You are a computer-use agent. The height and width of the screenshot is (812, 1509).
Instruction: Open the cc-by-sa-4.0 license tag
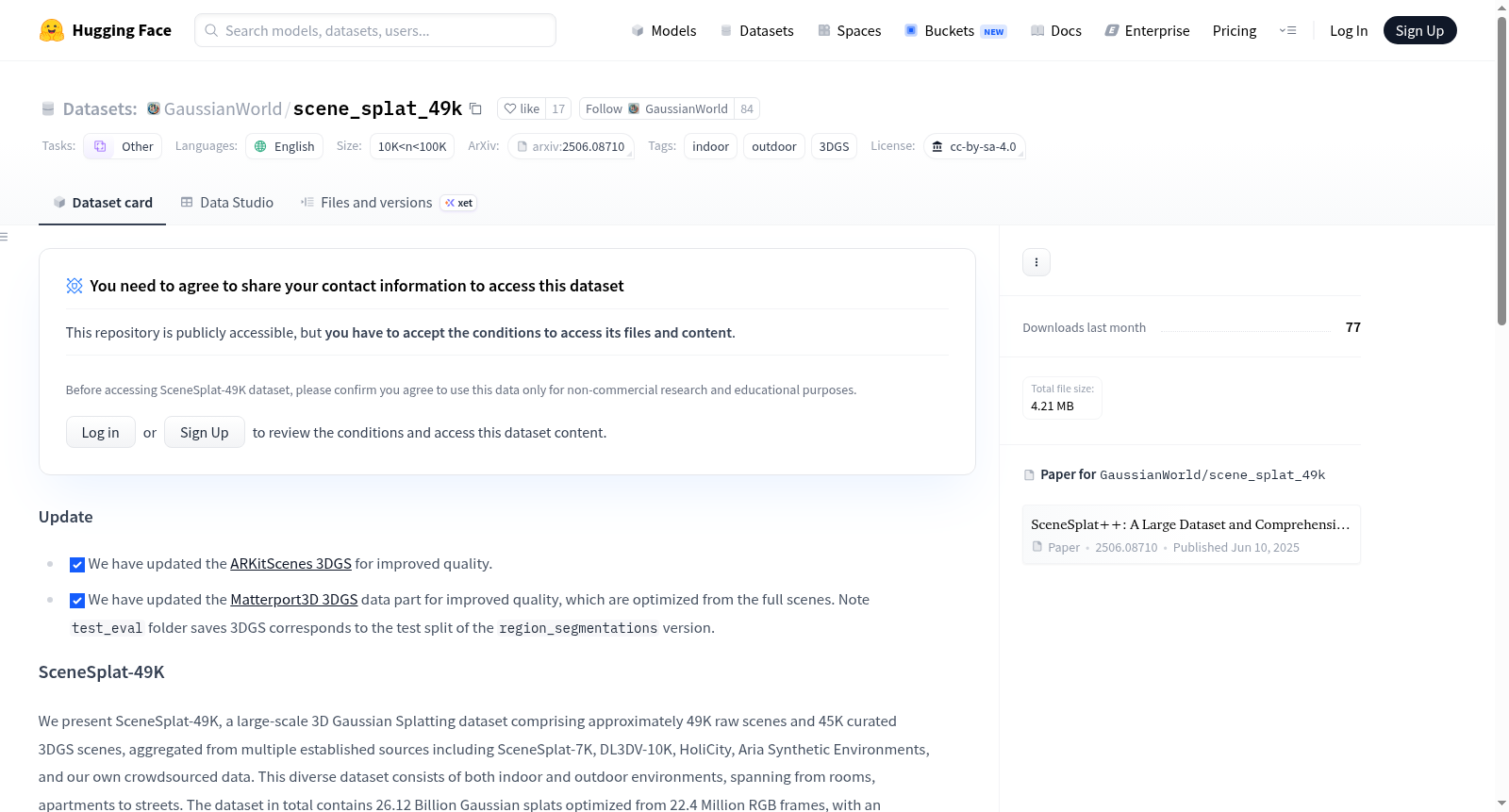tap(974, 146)
